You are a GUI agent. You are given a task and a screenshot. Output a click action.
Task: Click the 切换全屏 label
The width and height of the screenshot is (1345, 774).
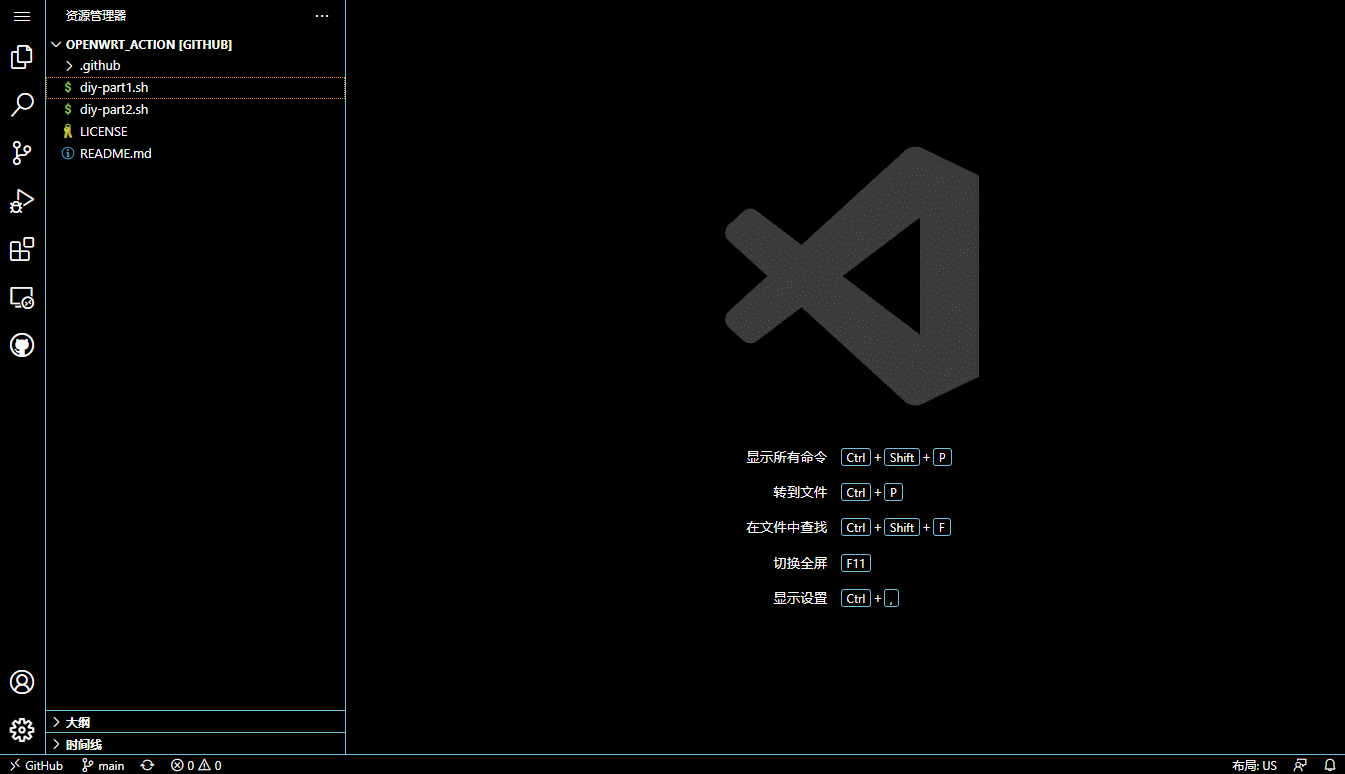[x=800, y=563]
